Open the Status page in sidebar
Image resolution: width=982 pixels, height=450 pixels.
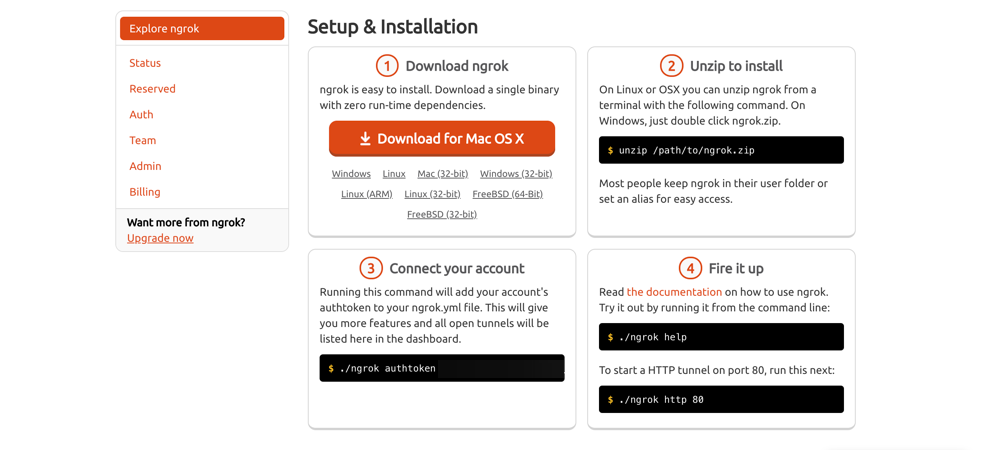pyautogui.click(x=145, y=63)
